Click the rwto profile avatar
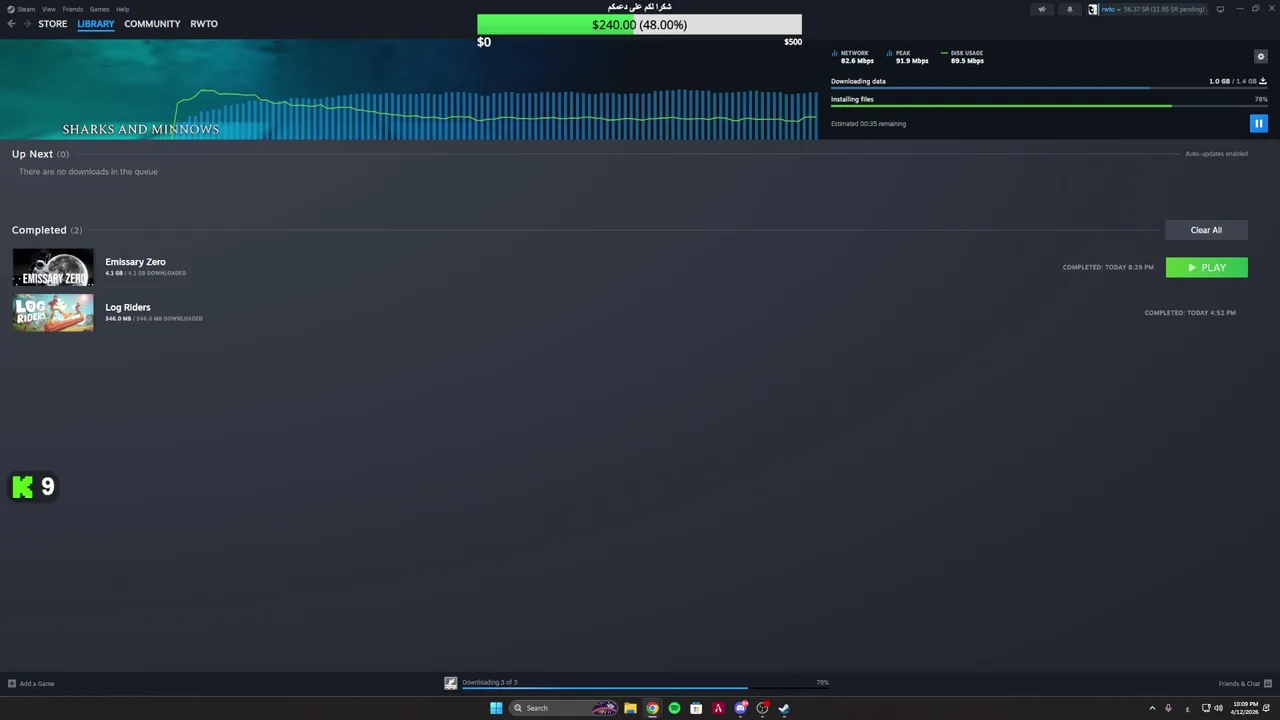The image size is (1280, 720). point(1093,9)
